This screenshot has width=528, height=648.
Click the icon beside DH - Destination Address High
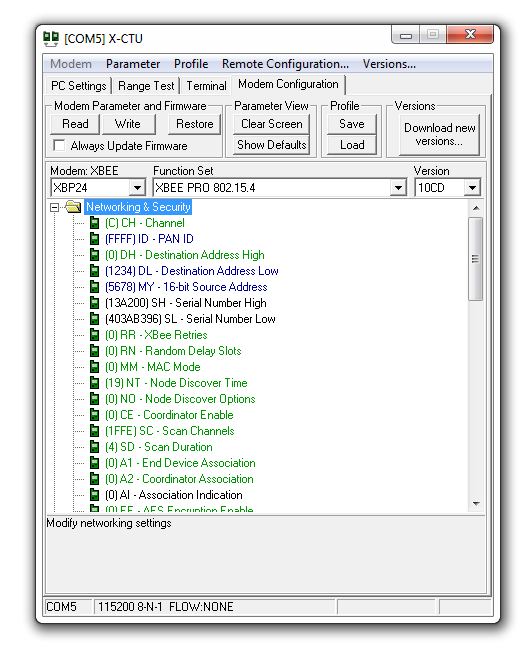point(95,255)
